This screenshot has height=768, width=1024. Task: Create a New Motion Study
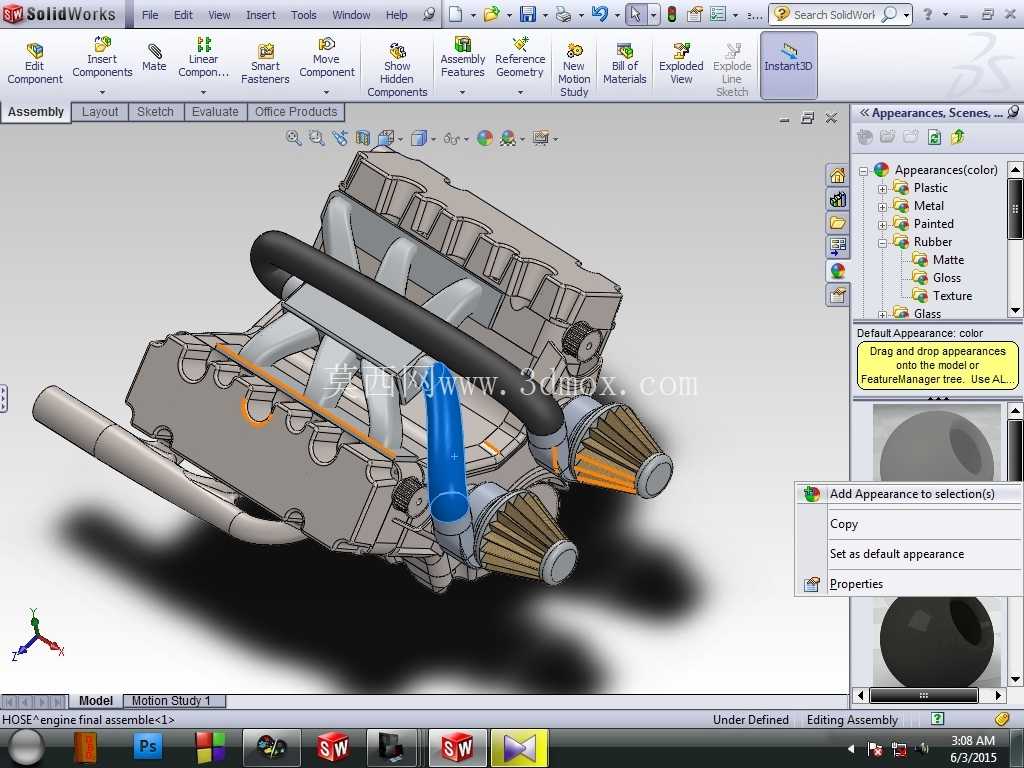574,69
